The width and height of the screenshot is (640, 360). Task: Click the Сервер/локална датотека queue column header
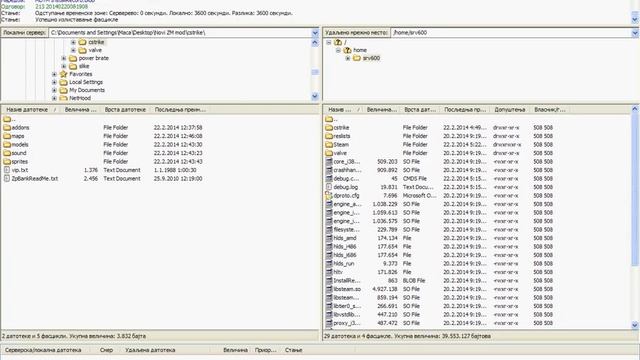pos(43,350)
